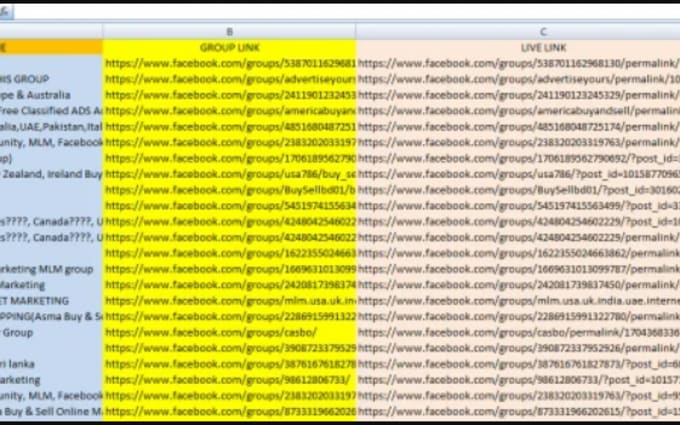The width and height of the screenshot is (680, 425).
Task: Click the fx insert function icon
Action: 5,12
